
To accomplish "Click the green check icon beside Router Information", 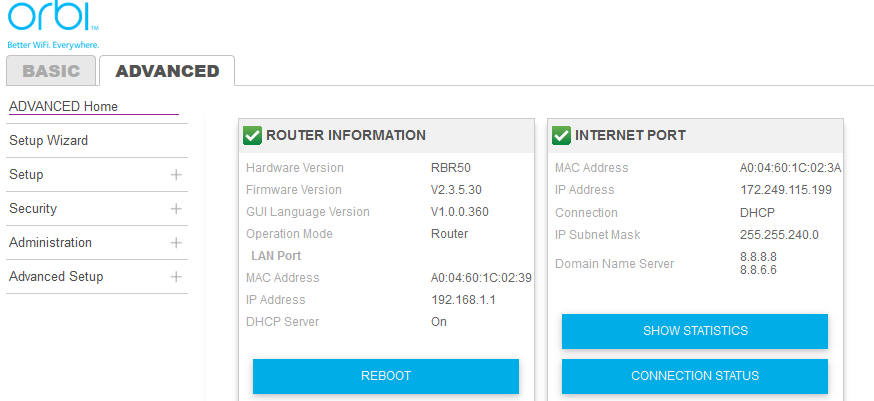I will click(x=253, y=135).
